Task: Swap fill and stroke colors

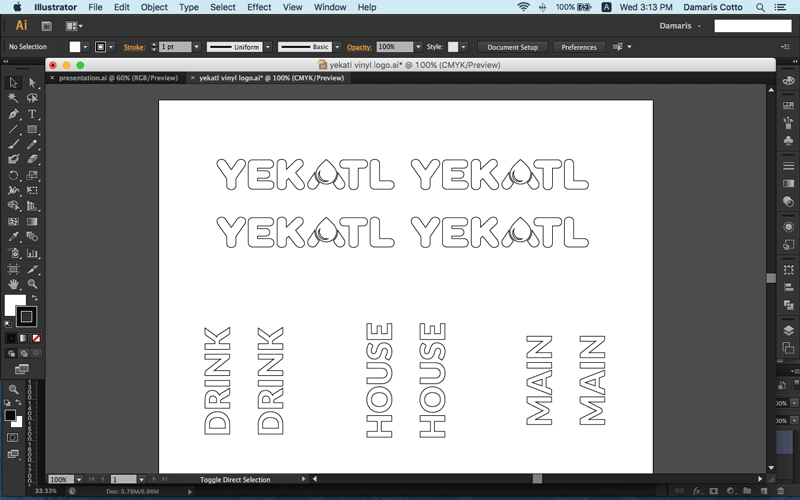Action: pos(35,298)
